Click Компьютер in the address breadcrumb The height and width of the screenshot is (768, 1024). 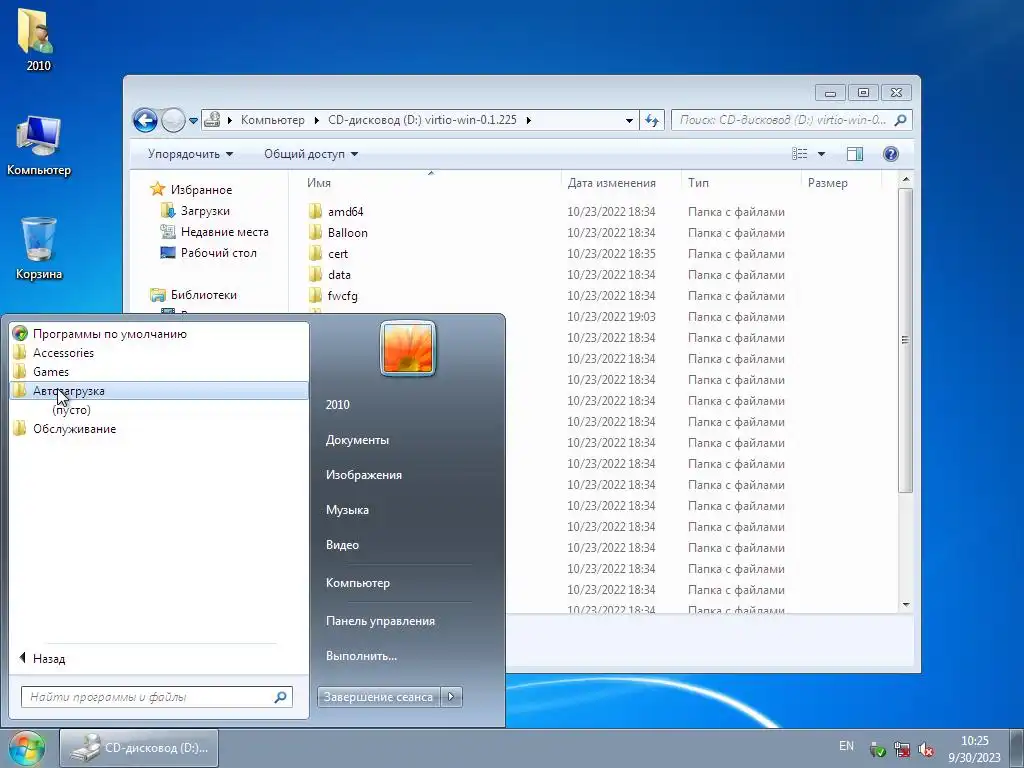coord(272,120)
